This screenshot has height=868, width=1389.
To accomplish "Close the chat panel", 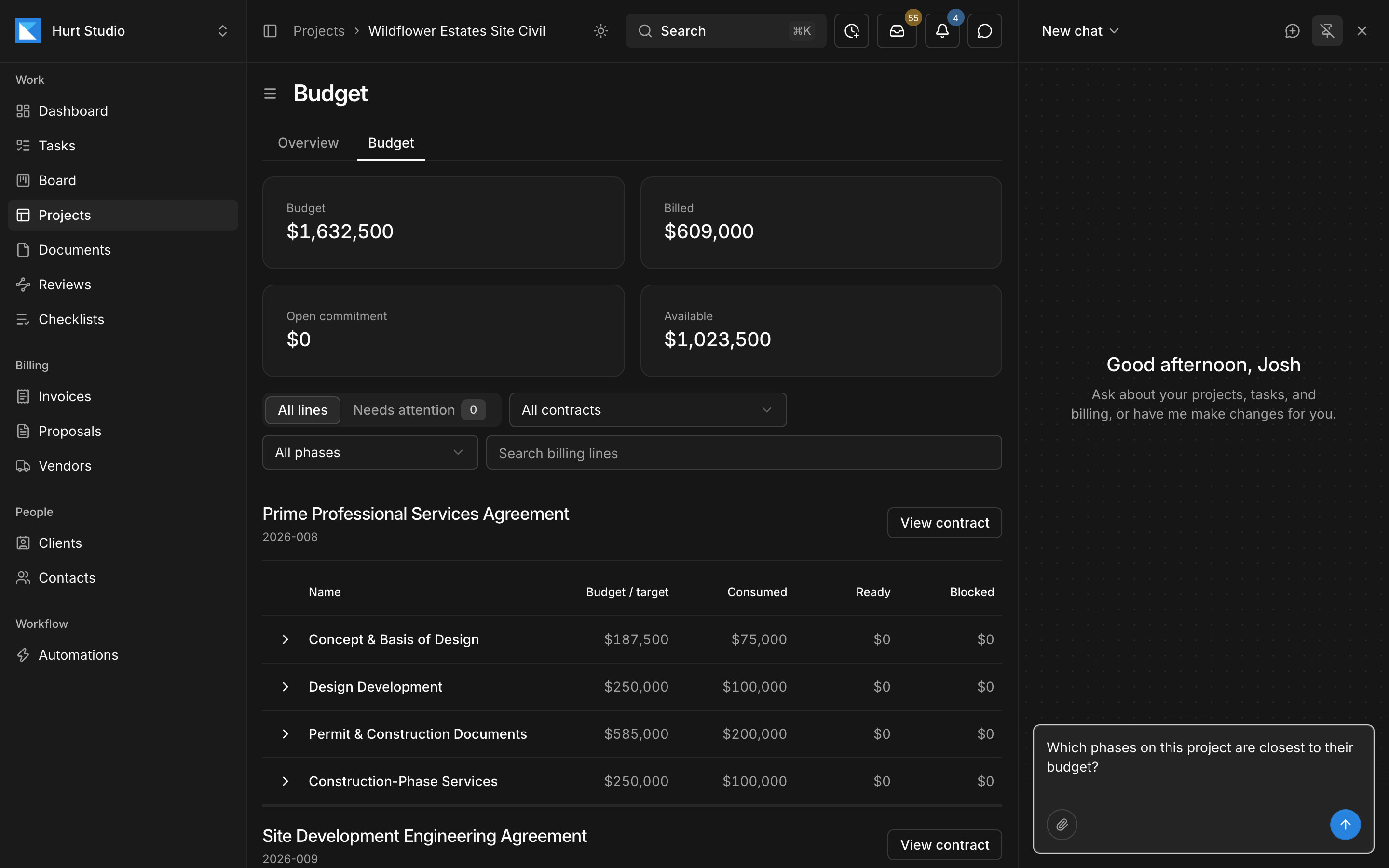I will point(1362,31).
